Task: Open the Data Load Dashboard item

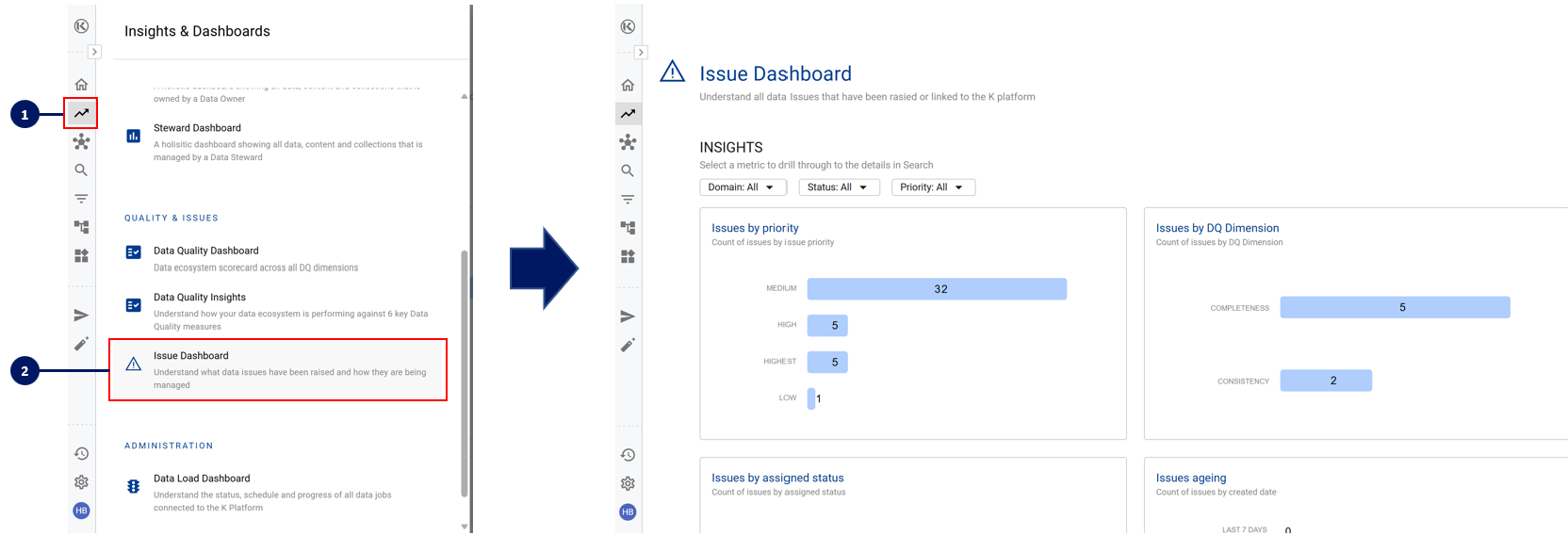Action: (x=202, y=478)
